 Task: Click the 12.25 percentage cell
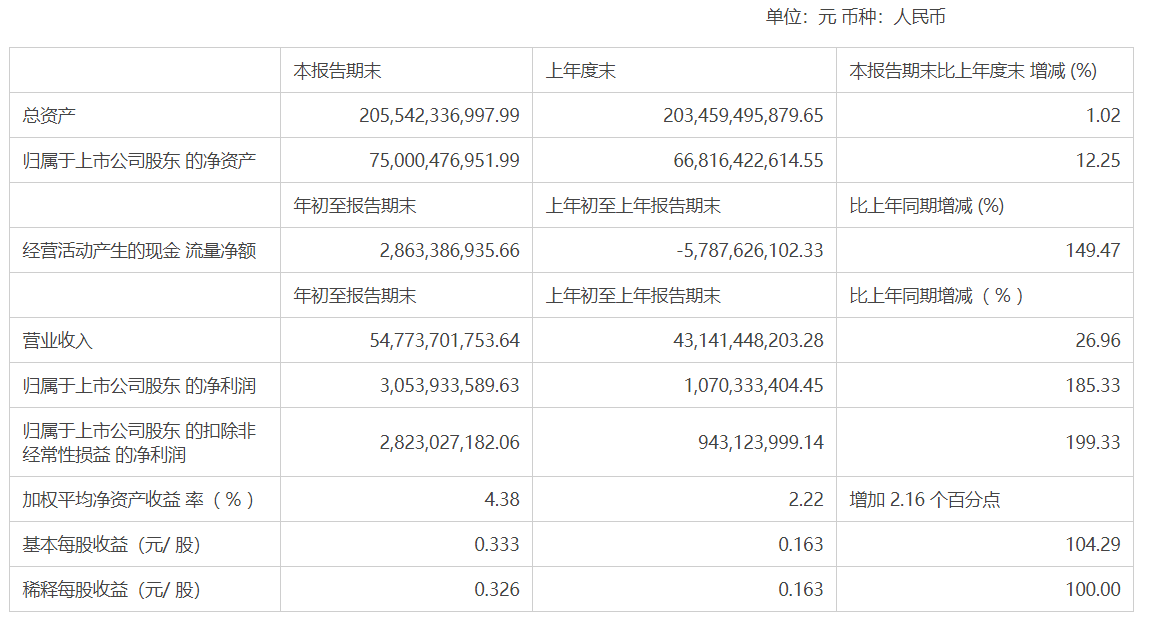(1101, 161)
